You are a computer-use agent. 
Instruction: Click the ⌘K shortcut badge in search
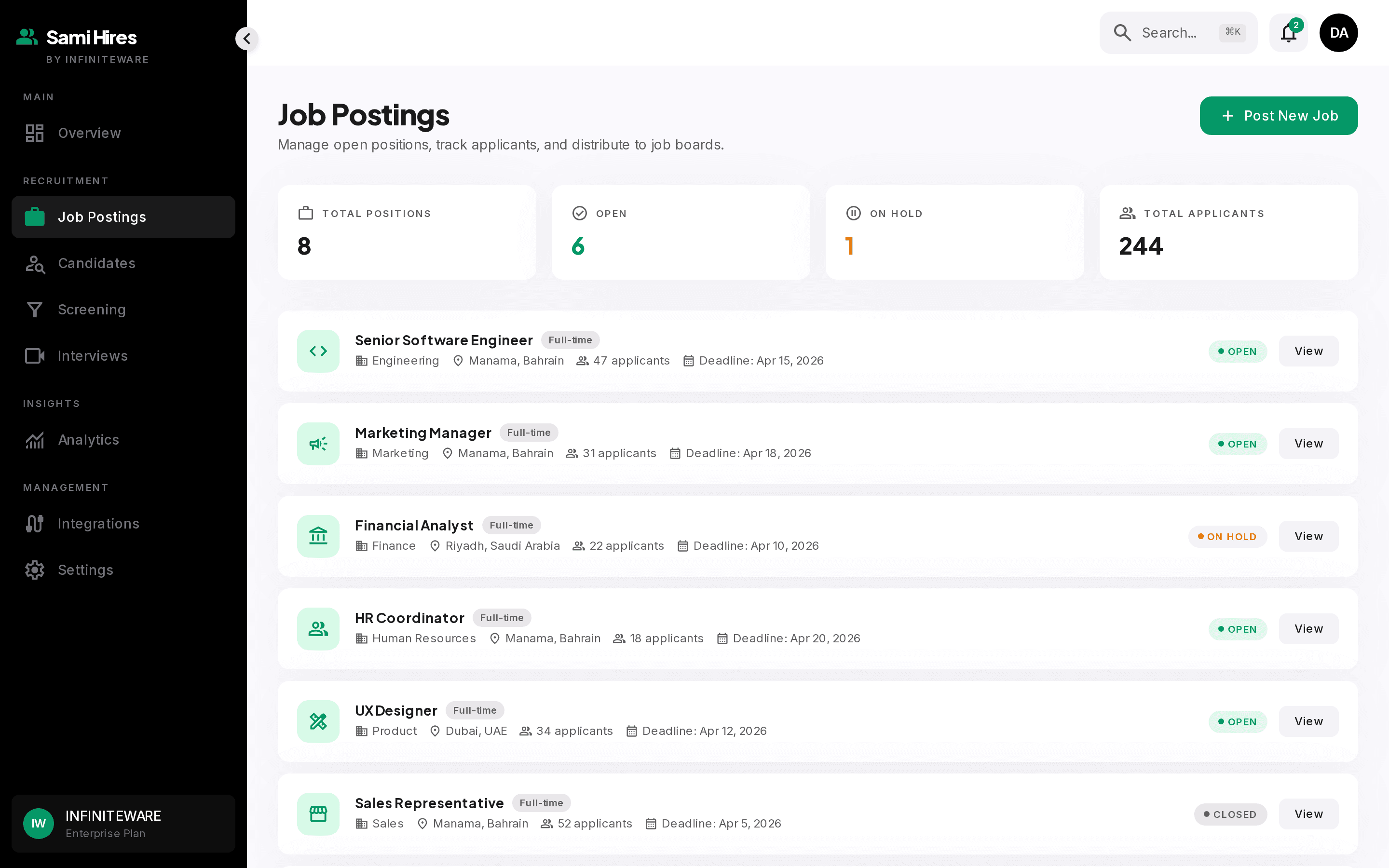(x=1232, y=32)
